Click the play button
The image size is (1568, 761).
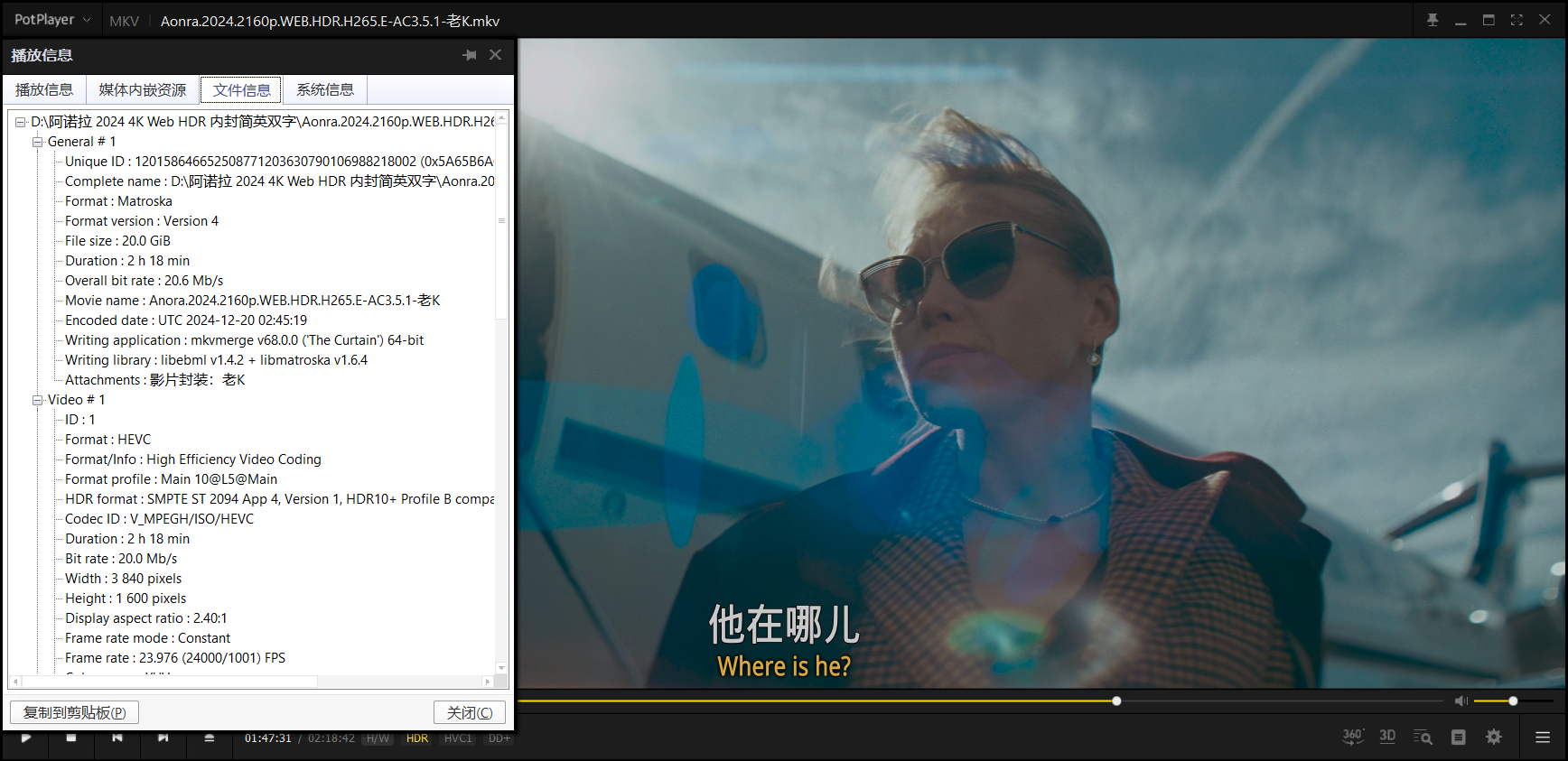pyautogui.click(x=26, y=738)
